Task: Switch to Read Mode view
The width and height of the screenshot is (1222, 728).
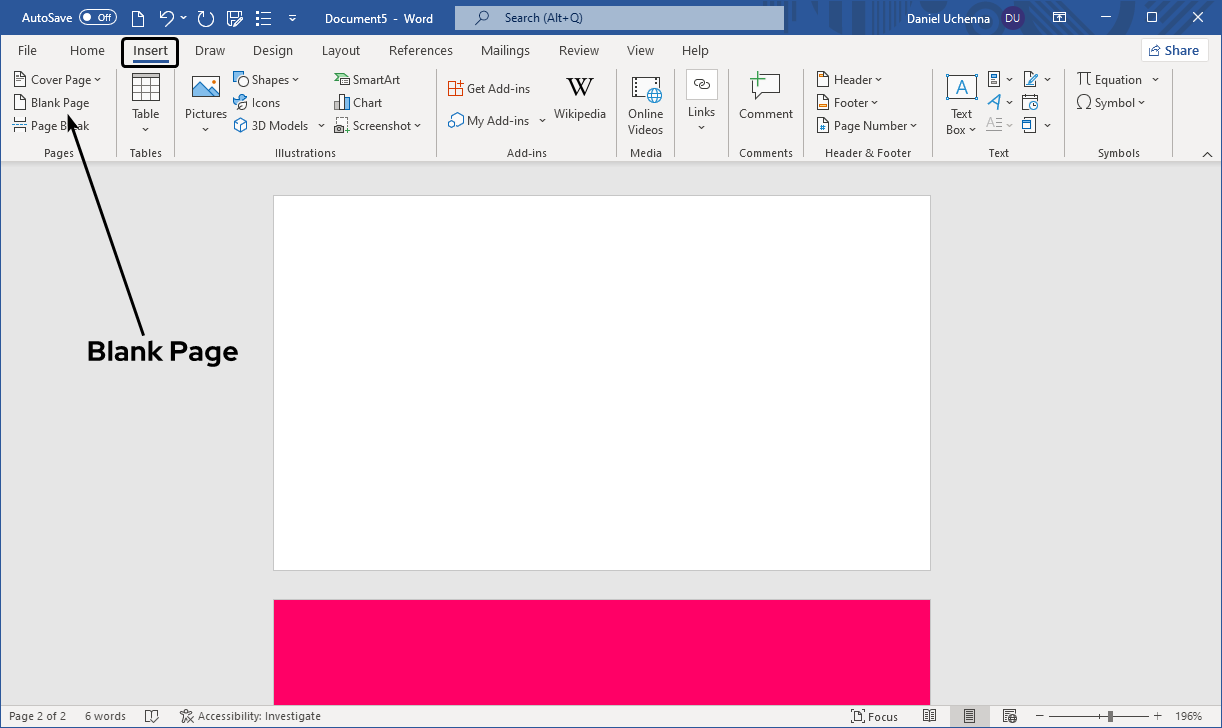Action: 930,716
